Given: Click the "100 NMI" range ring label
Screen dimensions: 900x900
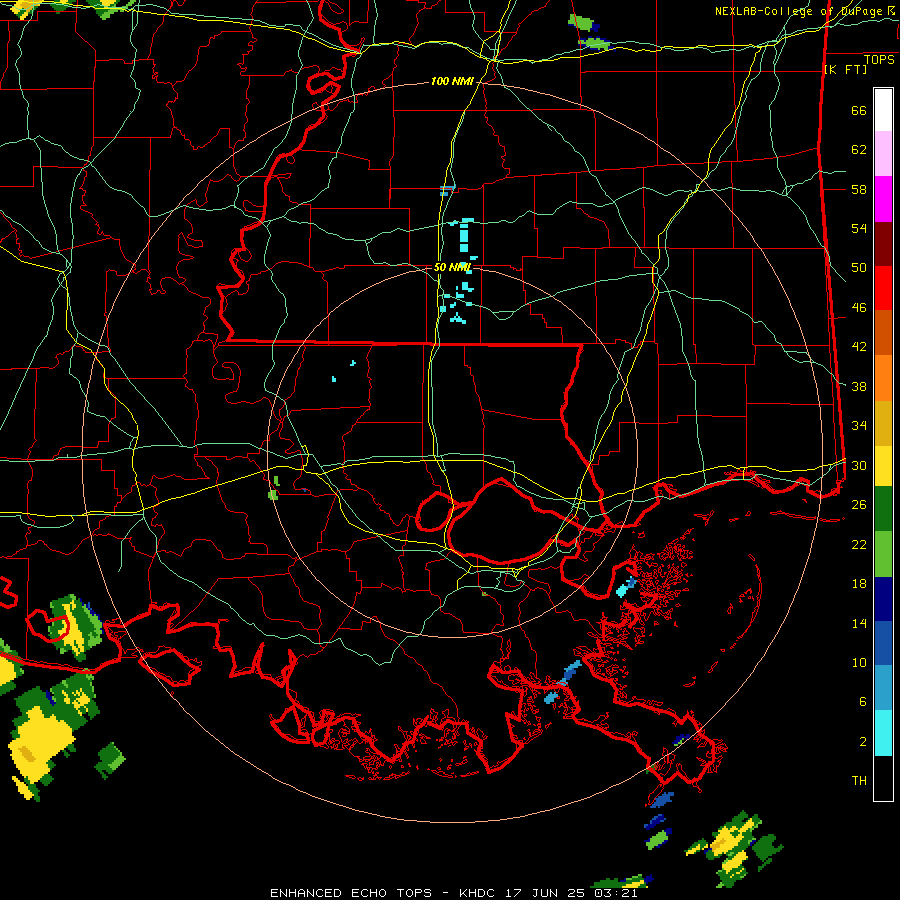Looking at the screenshot, I should click(x=452, y=82).
